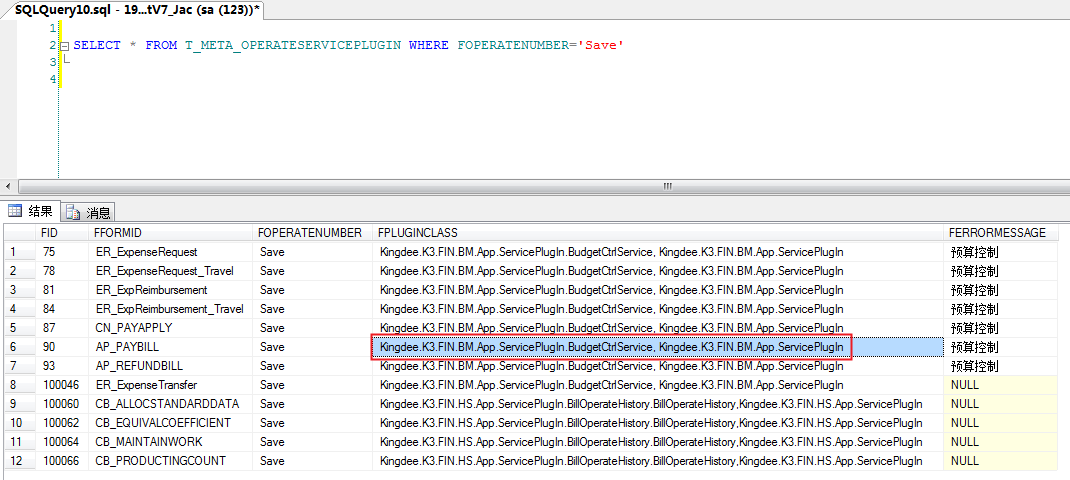Click the AP_REFUNDBILL cell
Screen dimensions: 1070x480
(x=171, y=366)
